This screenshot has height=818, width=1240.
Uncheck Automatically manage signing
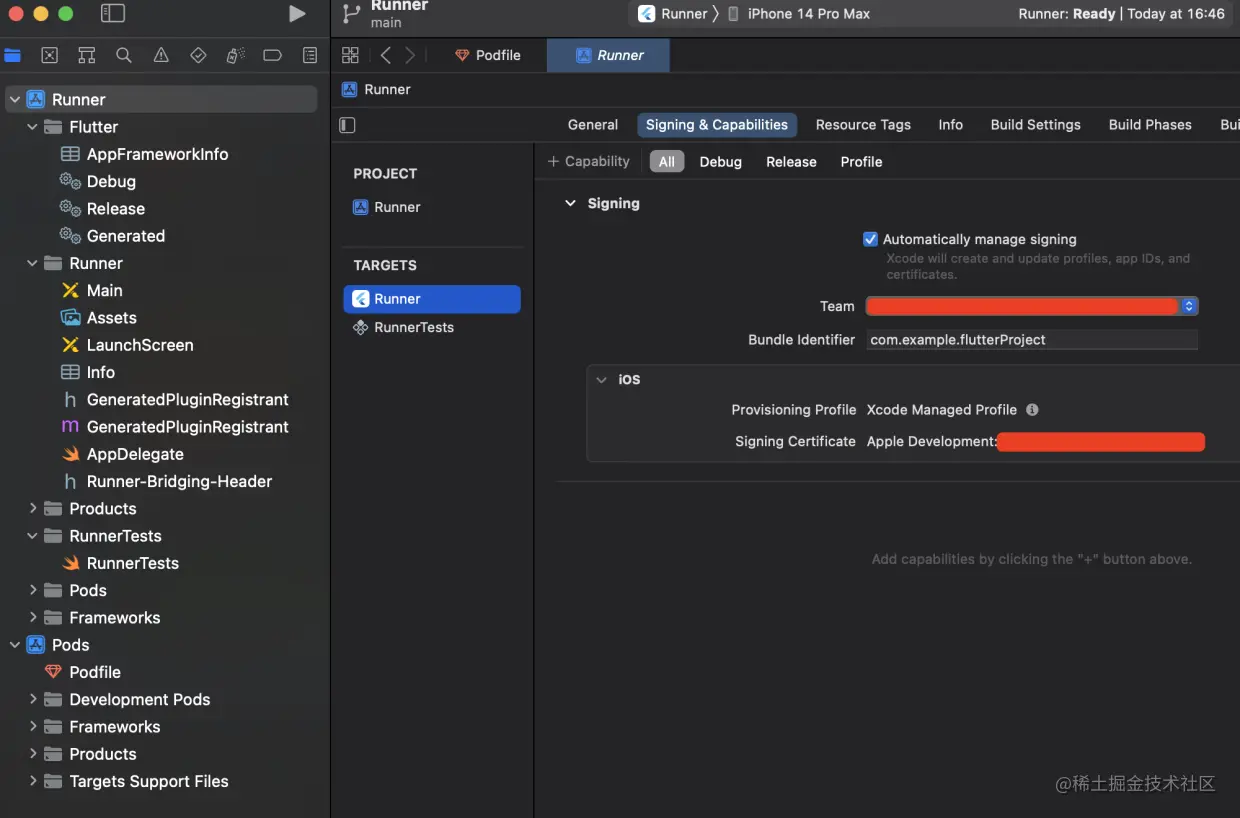tap(870, 239)
